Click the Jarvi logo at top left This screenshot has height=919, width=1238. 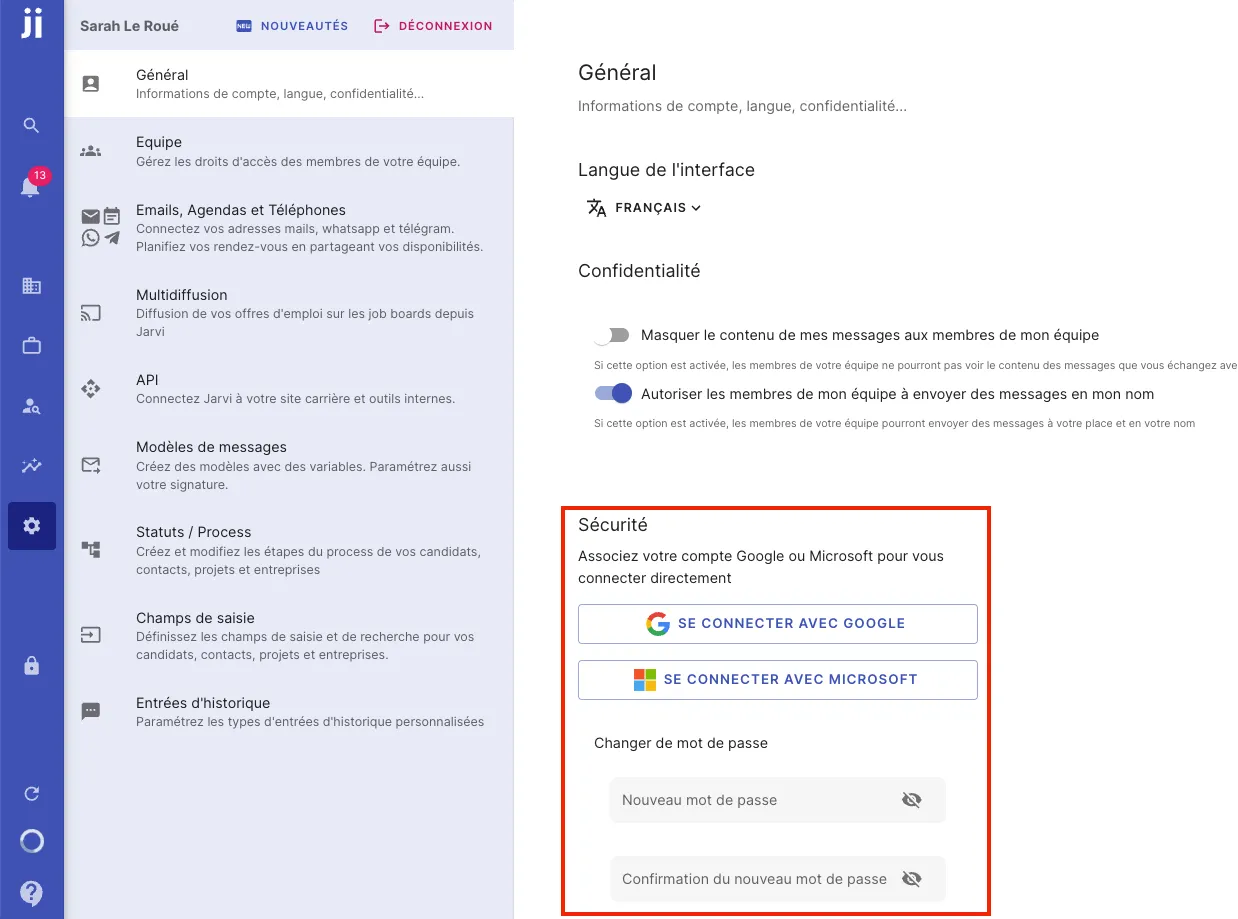click(31, 25)
